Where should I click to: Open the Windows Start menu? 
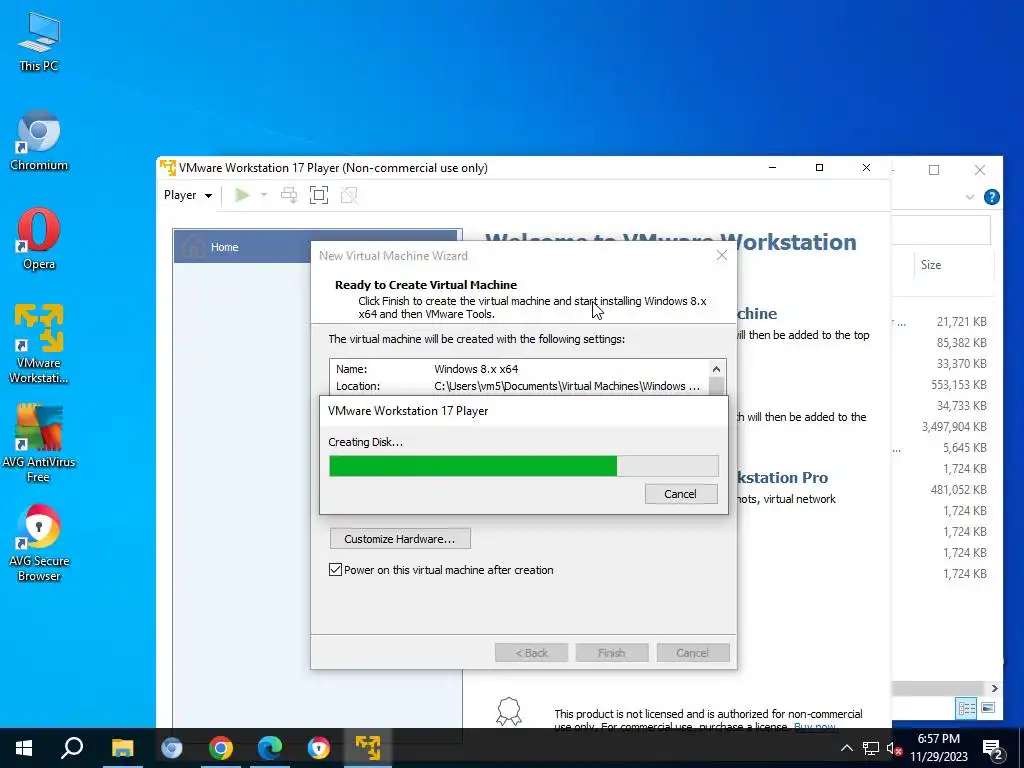click(24, 748)
